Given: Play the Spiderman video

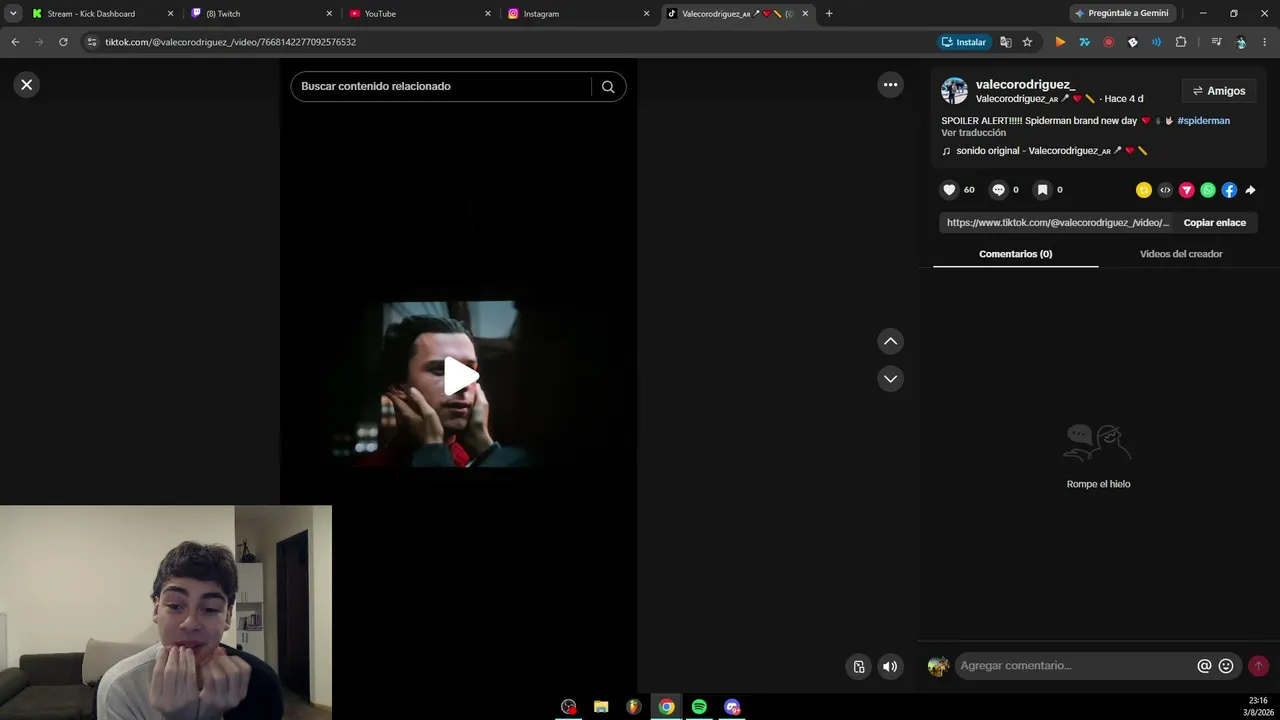Looking at the screenshot, I should coord(460,376).
